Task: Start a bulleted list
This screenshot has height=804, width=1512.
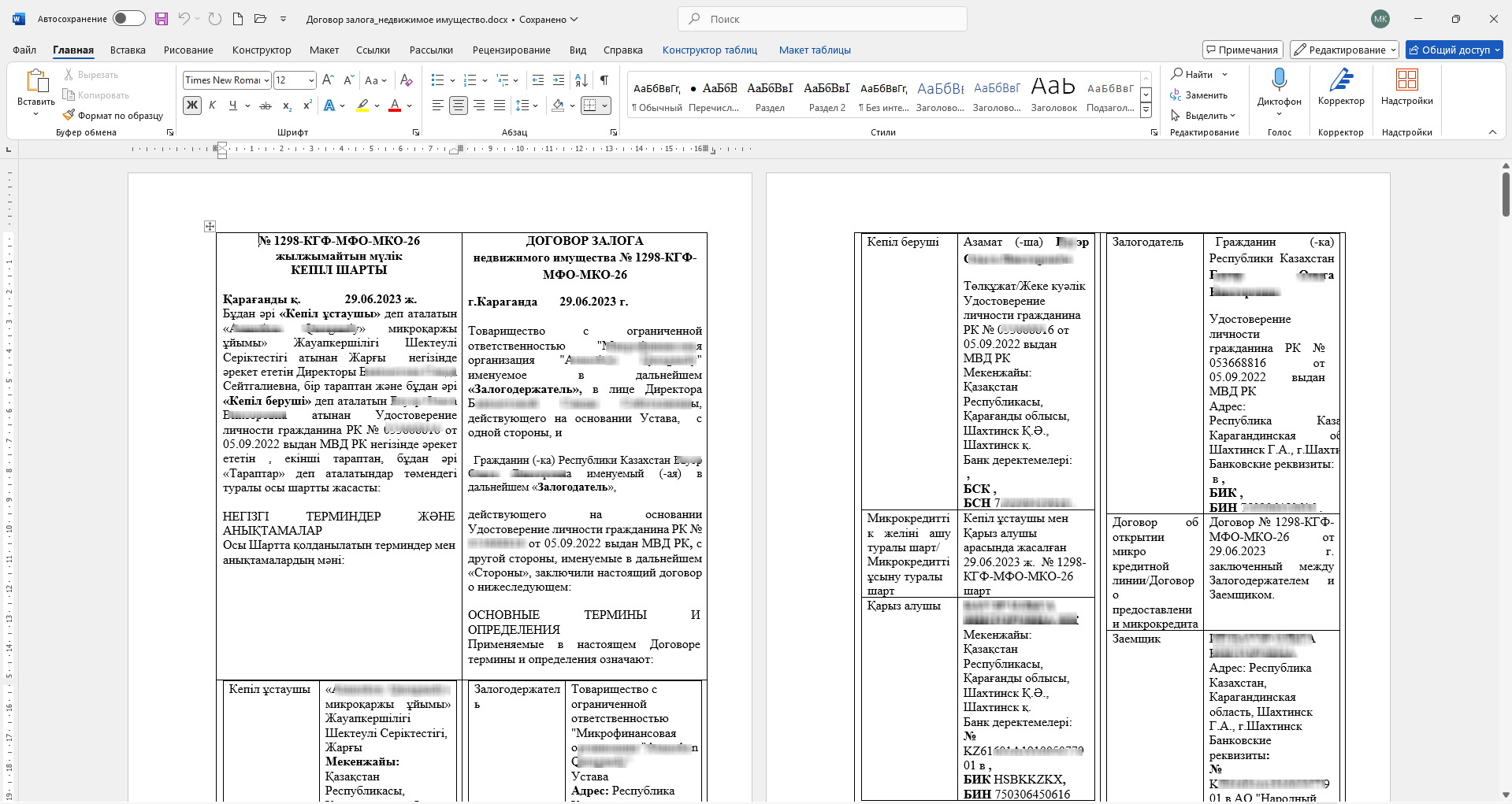Action: (x=438, y=80)
